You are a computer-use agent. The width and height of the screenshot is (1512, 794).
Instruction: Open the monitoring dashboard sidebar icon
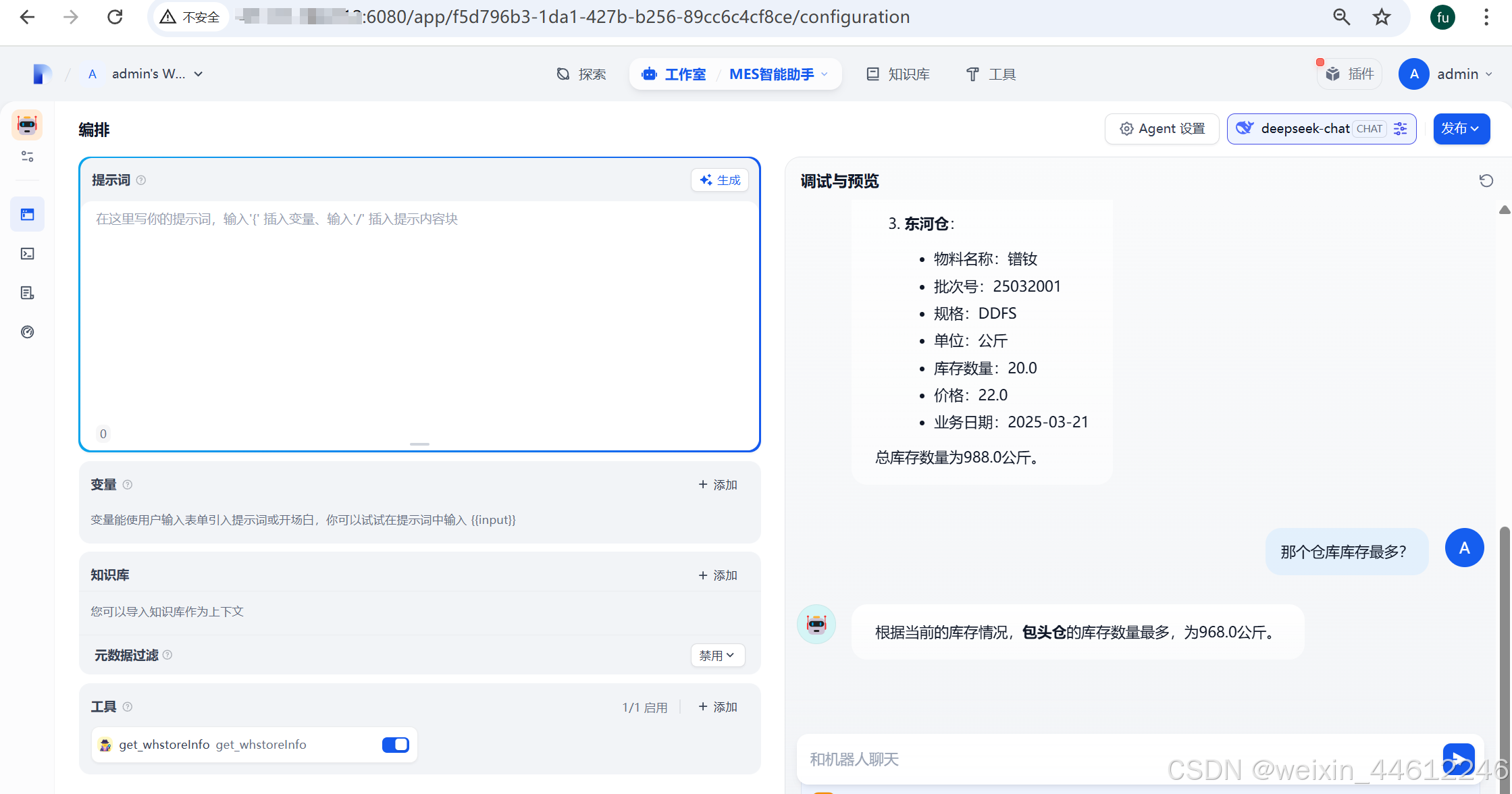tap(28, 332)
